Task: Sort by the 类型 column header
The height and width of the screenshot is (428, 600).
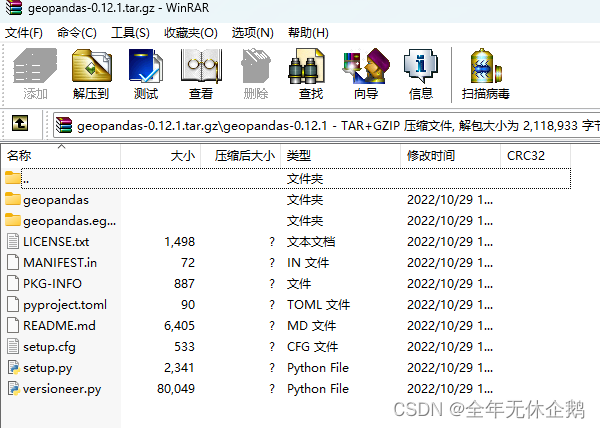Action: [341, 156]
